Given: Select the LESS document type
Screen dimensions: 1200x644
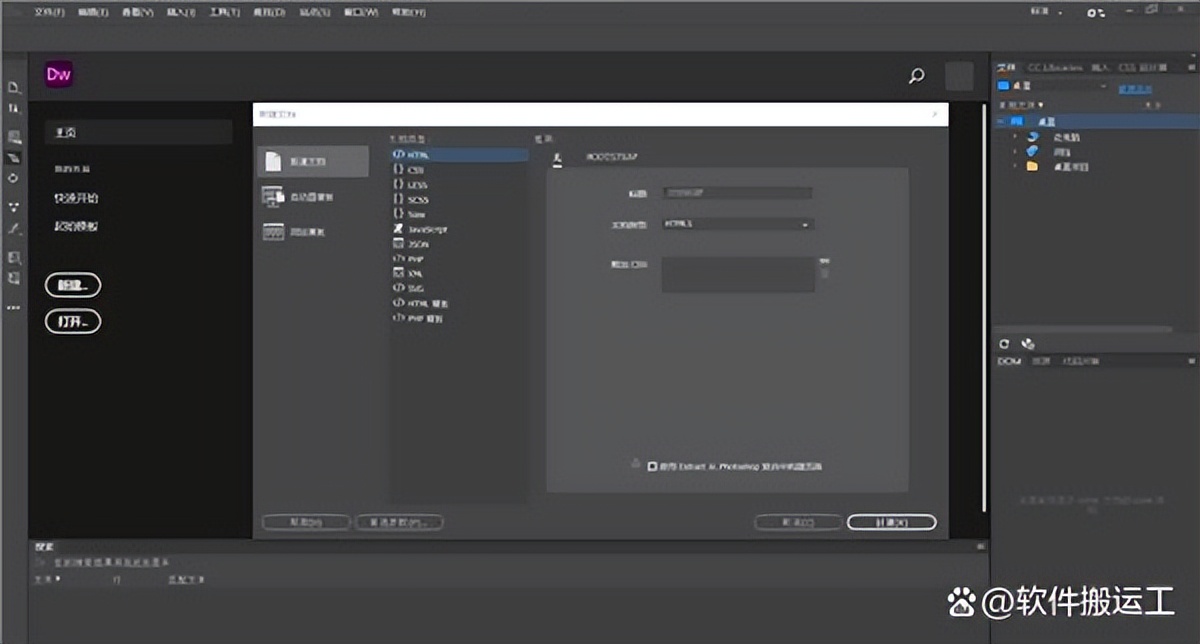Looking at the screenshot, I should [x=417, y=185].
